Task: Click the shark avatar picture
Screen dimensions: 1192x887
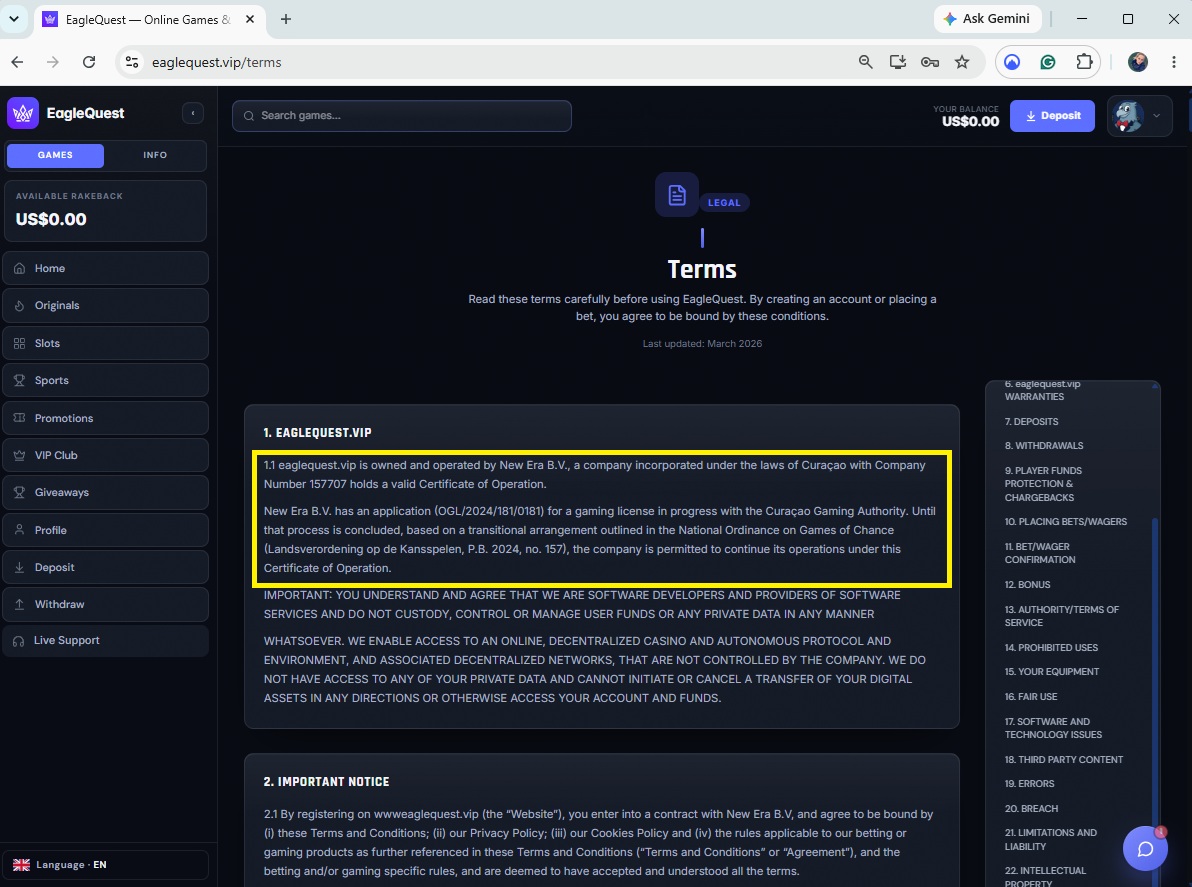Action: click(1128, 116)
